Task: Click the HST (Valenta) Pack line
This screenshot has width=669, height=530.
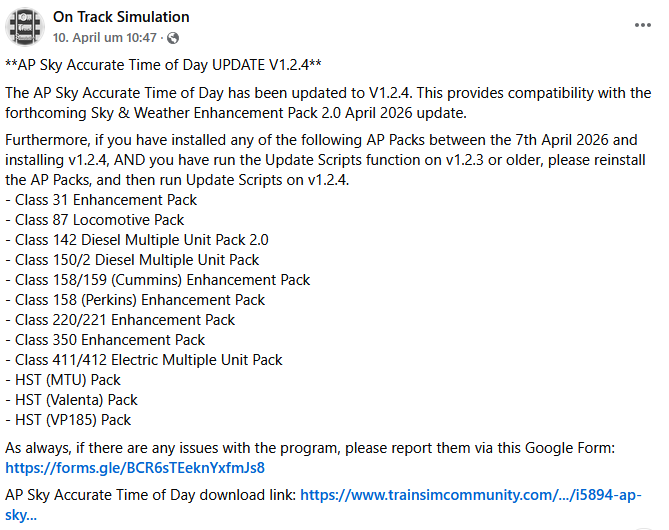Action: point(72,400)
